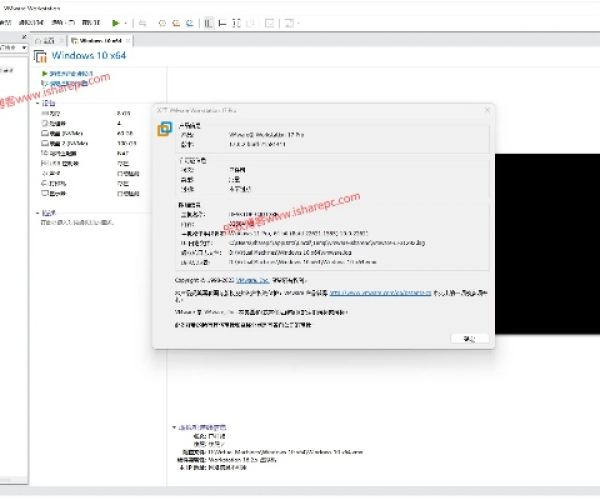Select the version build number text

coord(257,144)
